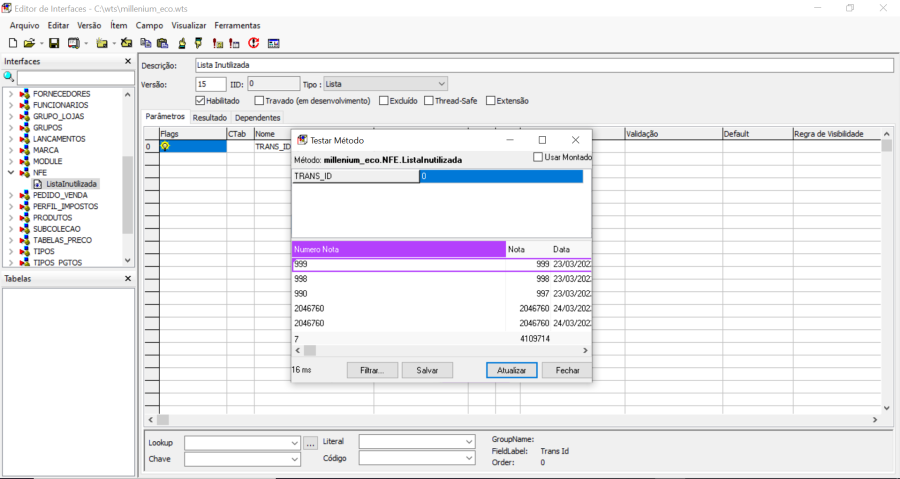Screen dimensions: 900x479
Task: Select the Parâmetros tab
Action: [x=165, y=116]
